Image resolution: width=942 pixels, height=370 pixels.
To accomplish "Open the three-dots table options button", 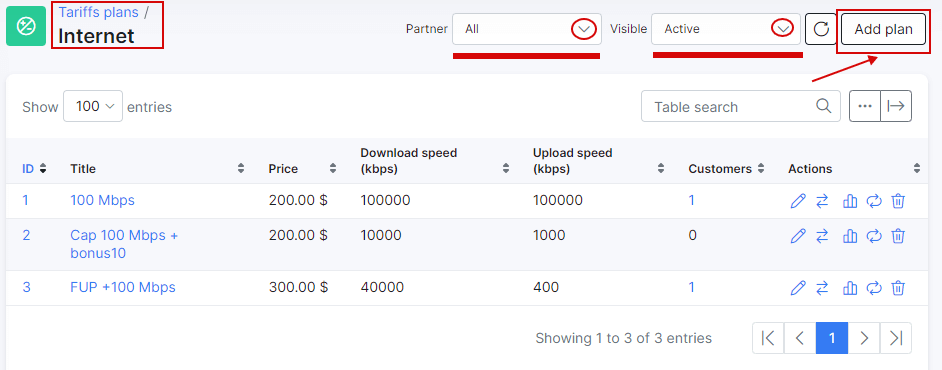I will pyautogui.click(x=865, y=106).
